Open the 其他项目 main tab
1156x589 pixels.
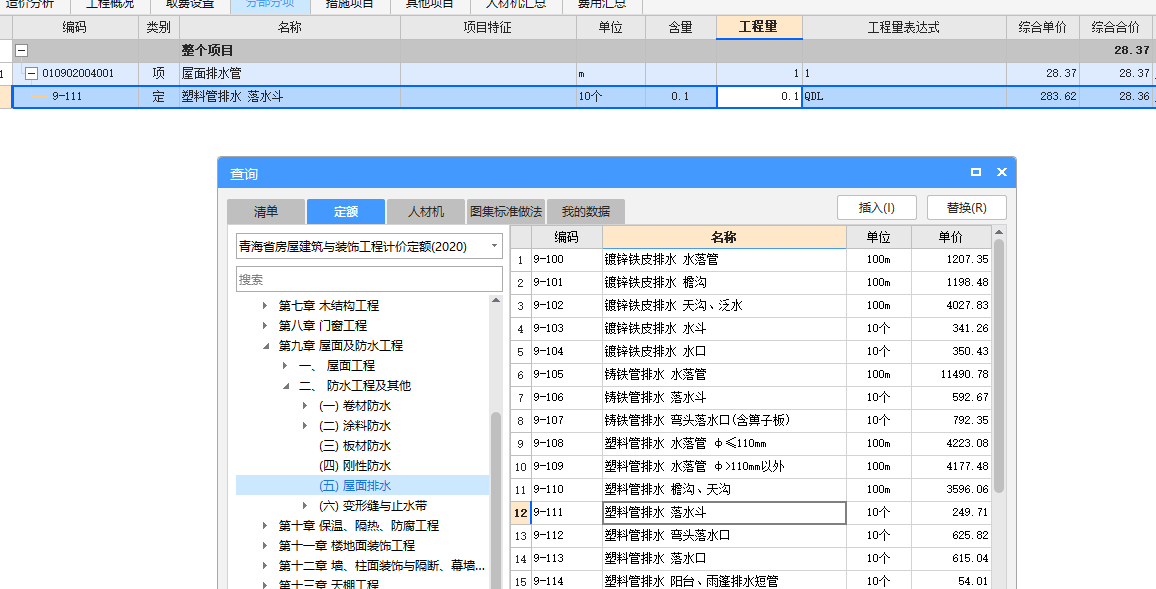point(430,5)
